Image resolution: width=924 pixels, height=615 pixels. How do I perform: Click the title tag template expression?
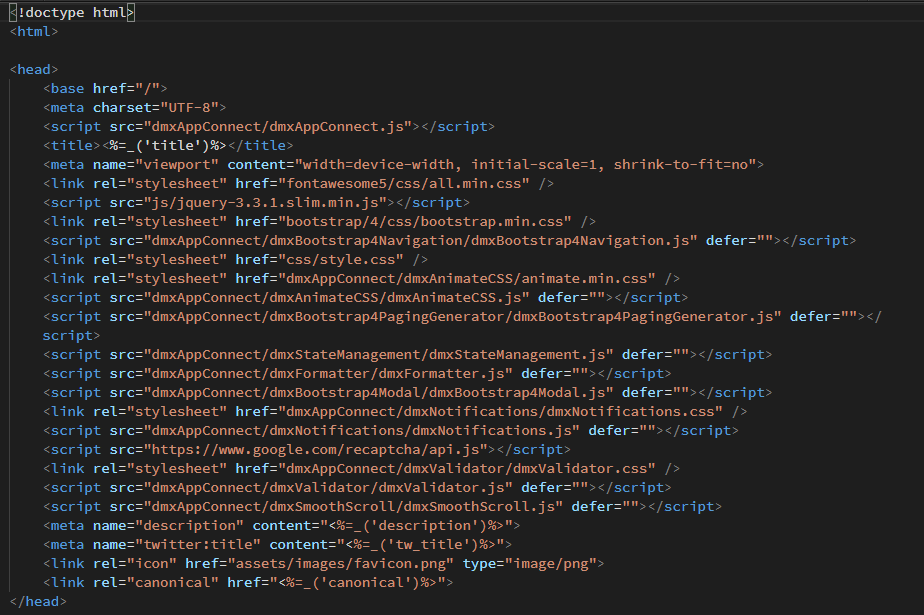click(x=167, y=146)
